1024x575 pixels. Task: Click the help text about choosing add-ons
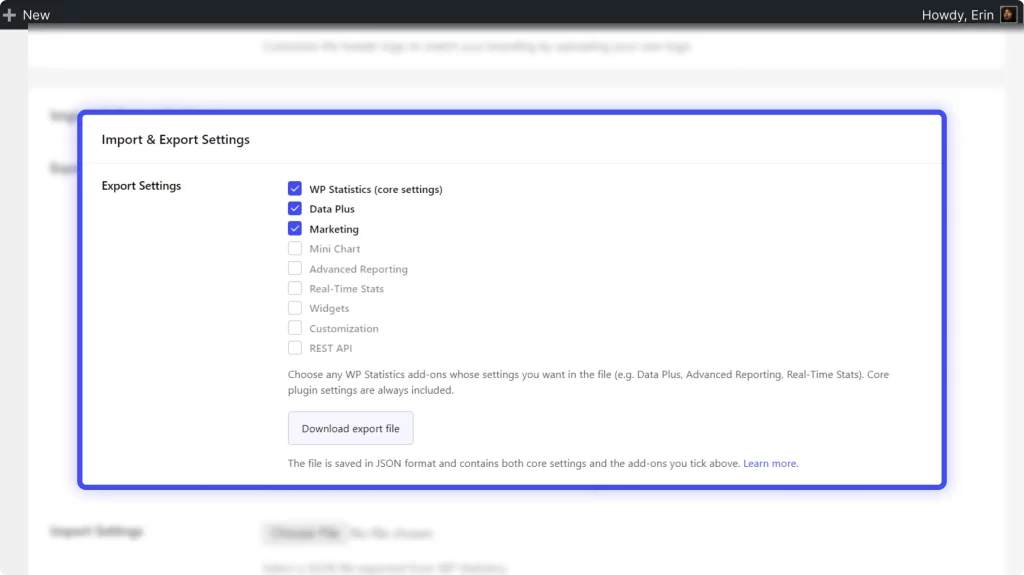(x=588, y=382)
